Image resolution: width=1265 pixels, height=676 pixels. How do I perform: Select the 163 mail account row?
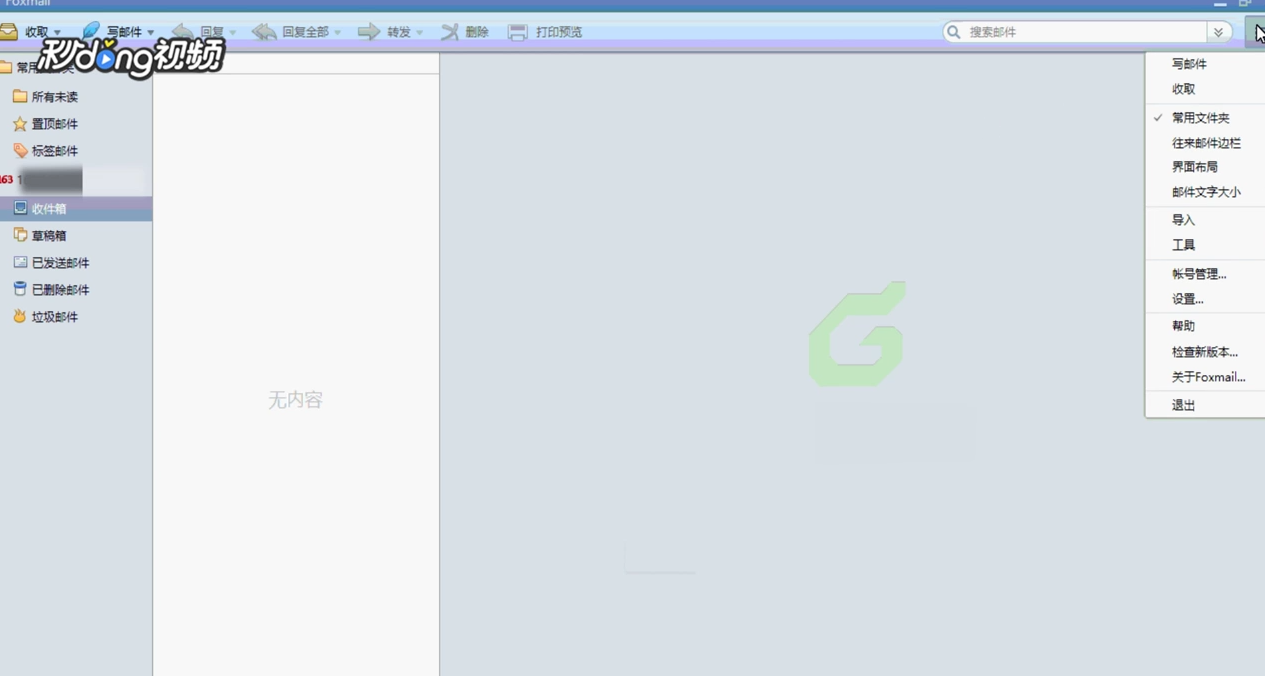pos(76,180)
